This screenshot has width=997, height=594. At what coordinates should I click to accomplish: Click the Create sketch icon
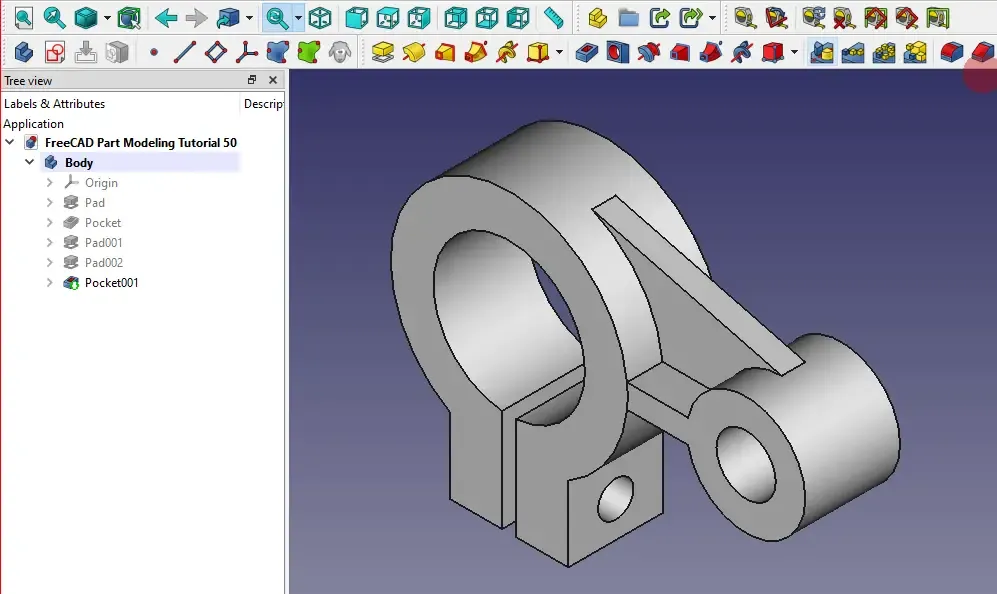(x=55, y=52)
